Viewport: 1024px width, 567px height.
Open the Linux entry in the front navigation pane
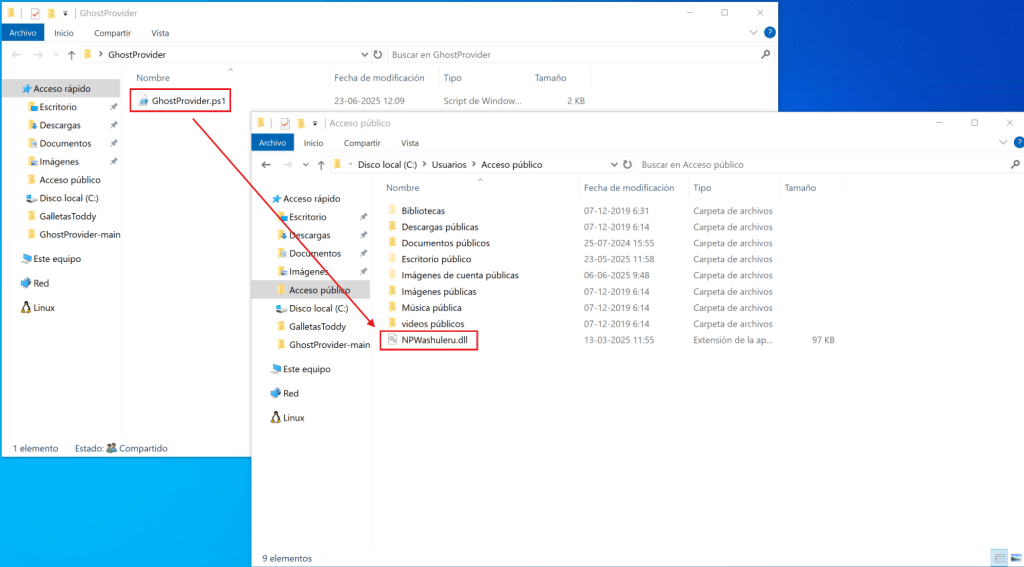point(293,417)
